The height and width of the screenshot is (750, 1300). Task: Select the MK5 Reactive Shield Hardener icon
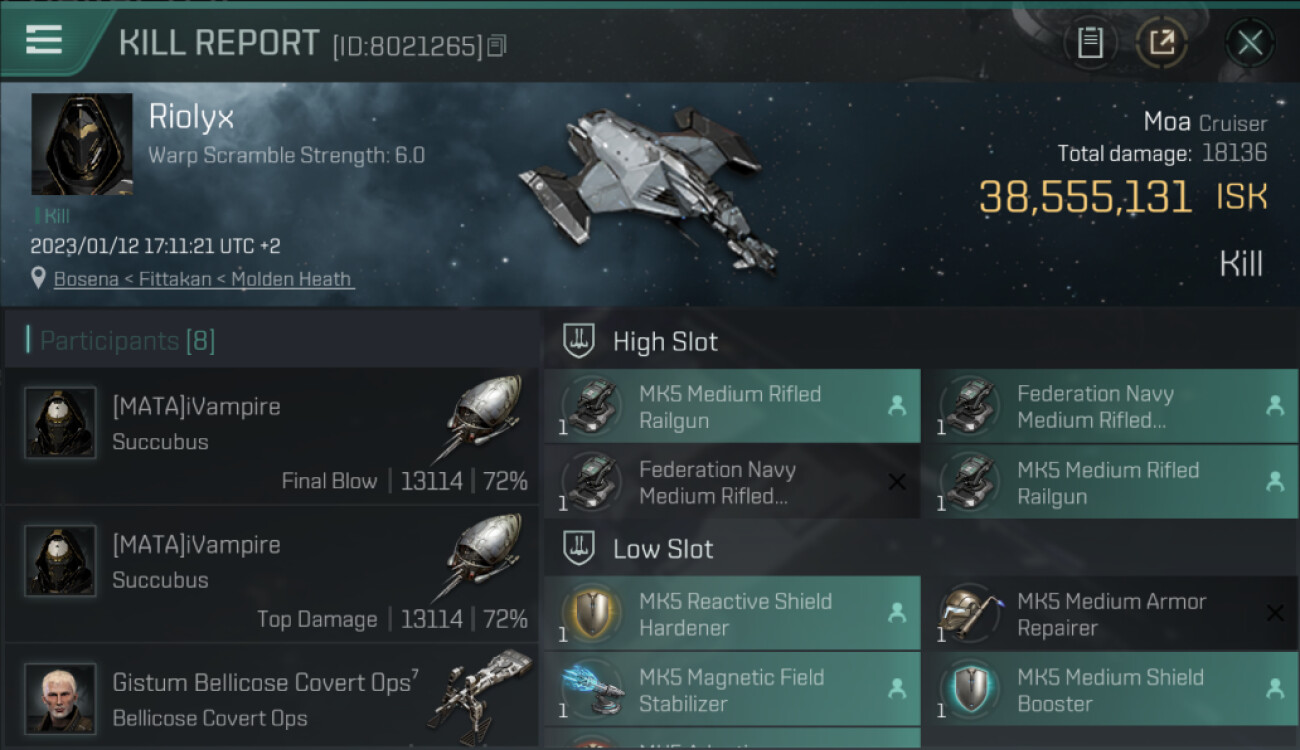click(x=592, y=614)
